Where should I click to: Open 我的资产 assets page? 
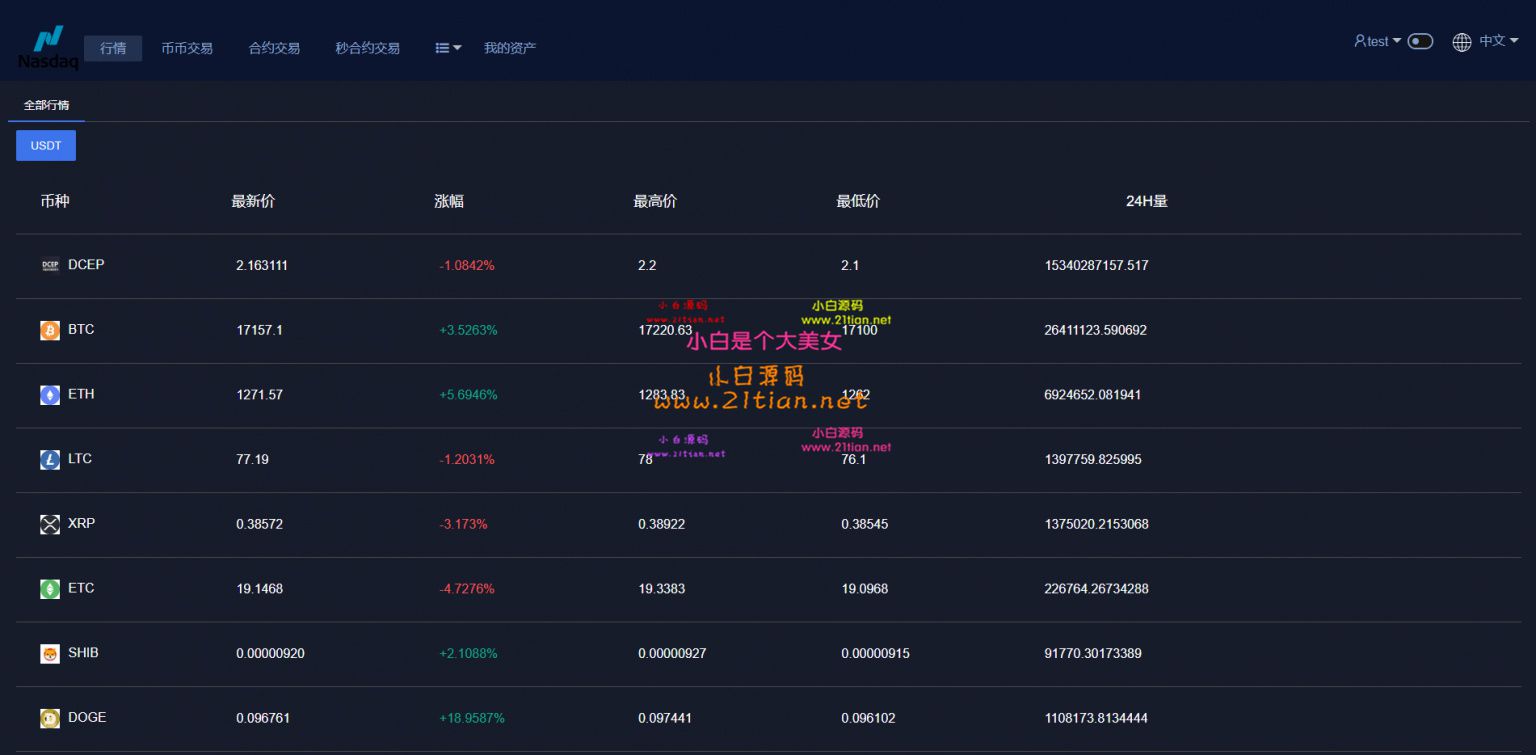point(510,48)
